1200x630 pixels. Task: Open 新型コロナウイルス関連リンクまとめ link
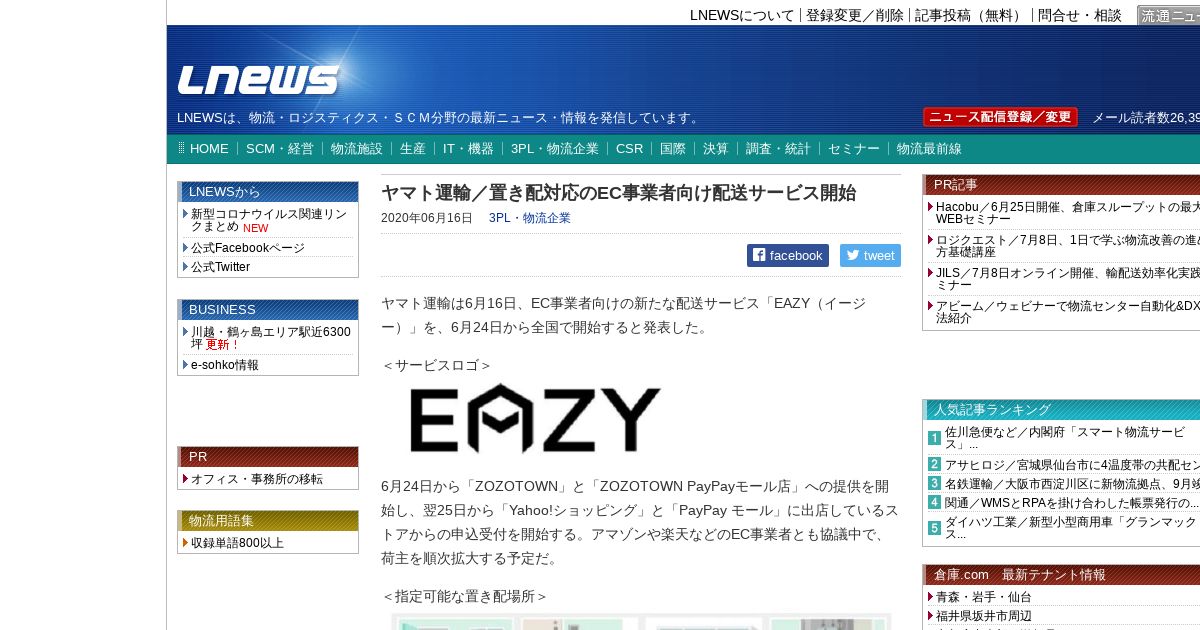(268, 220)
